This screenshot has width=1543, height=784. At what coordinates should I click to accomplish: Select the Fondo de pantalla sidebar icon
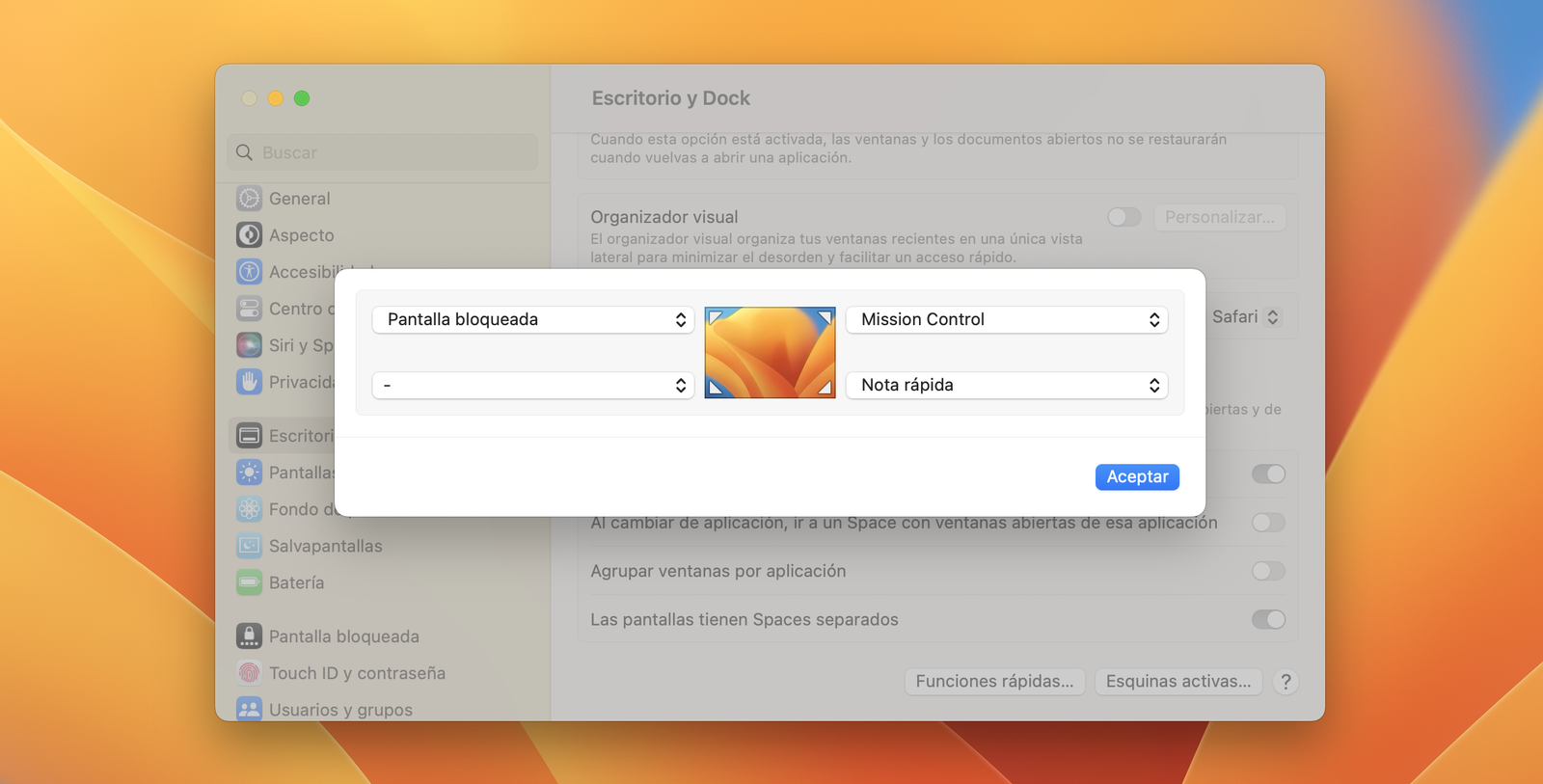(x=249, y=509)
